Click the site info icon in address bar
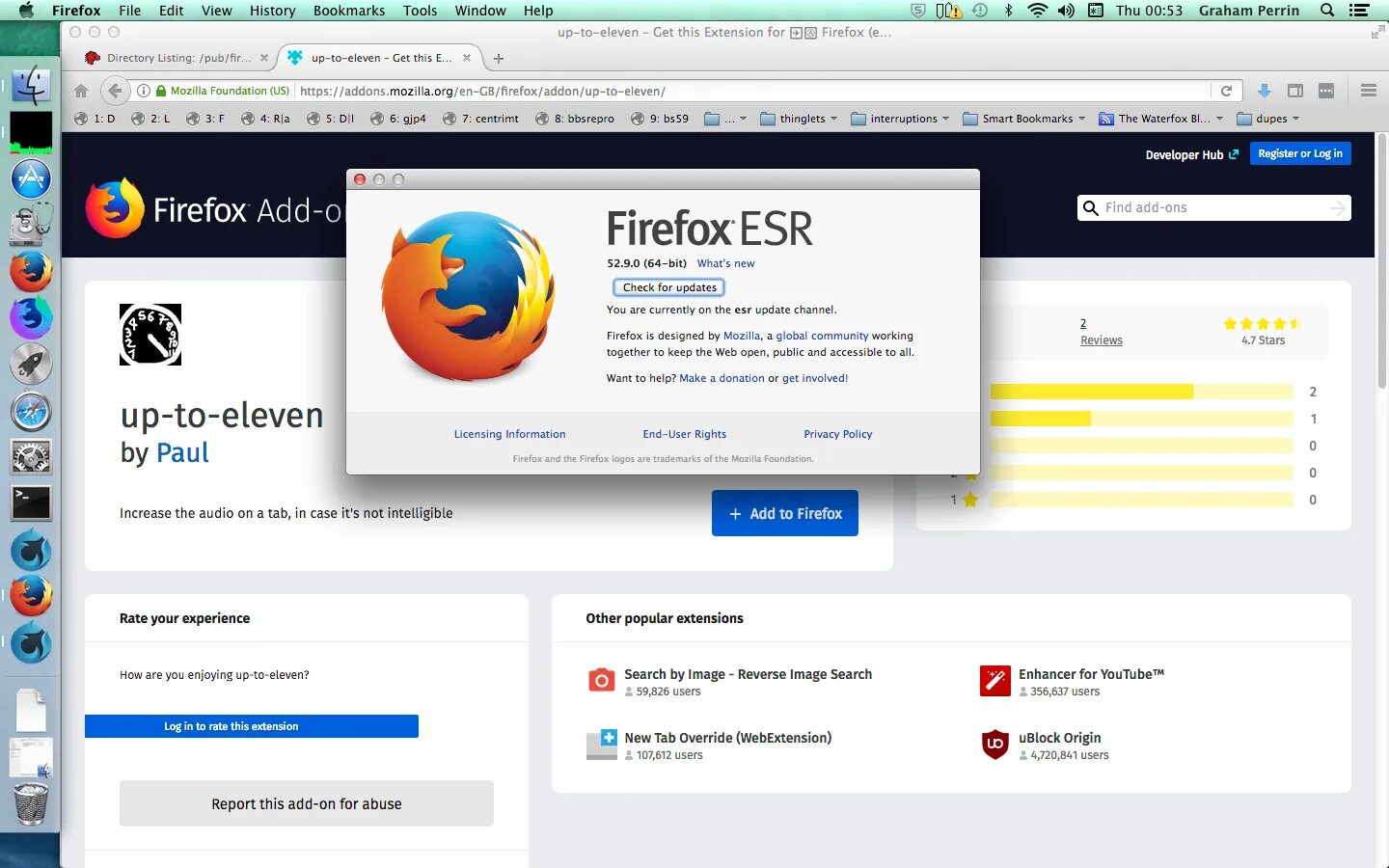 (x=143, y=91)
